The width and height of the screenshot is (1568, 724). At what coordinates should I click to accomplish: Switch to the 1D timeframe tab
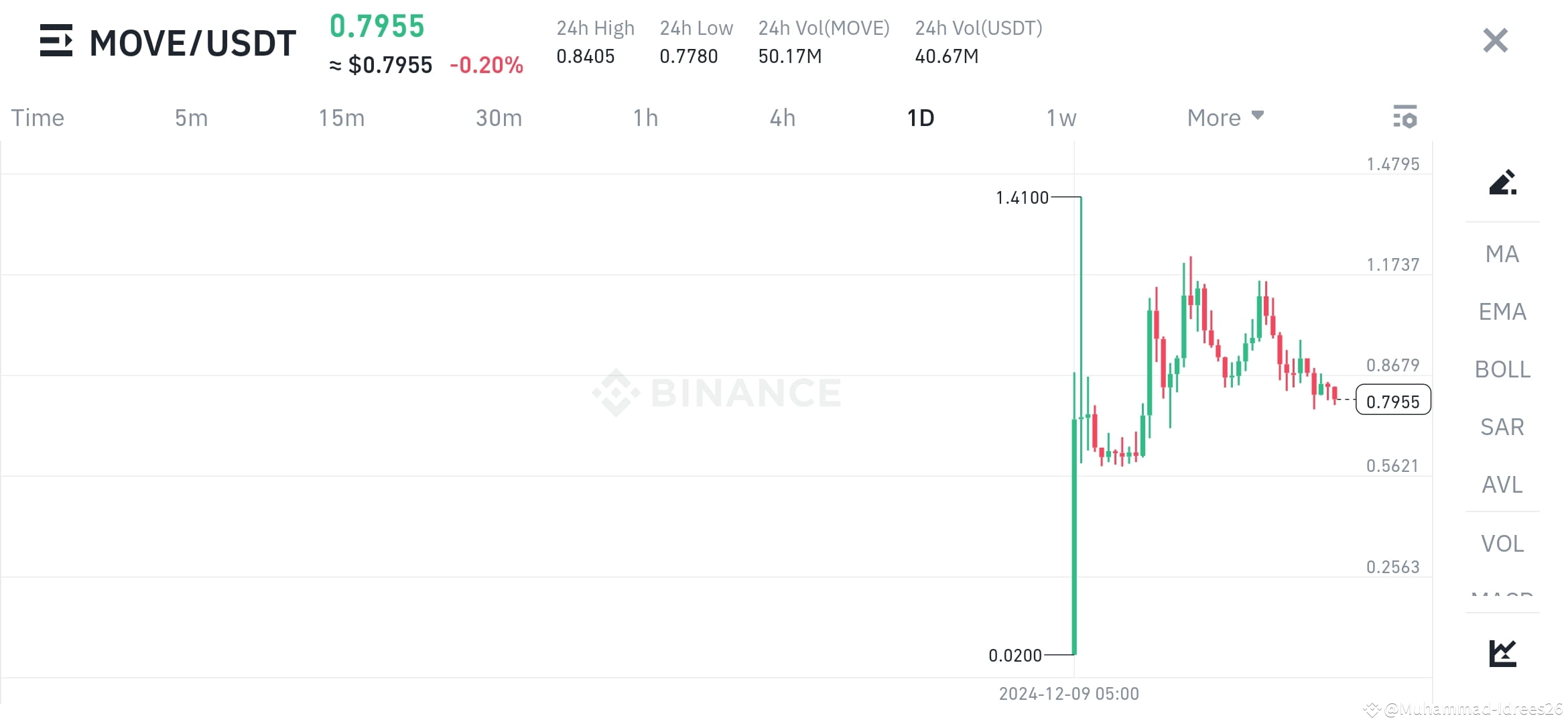[x=921, y=117]
